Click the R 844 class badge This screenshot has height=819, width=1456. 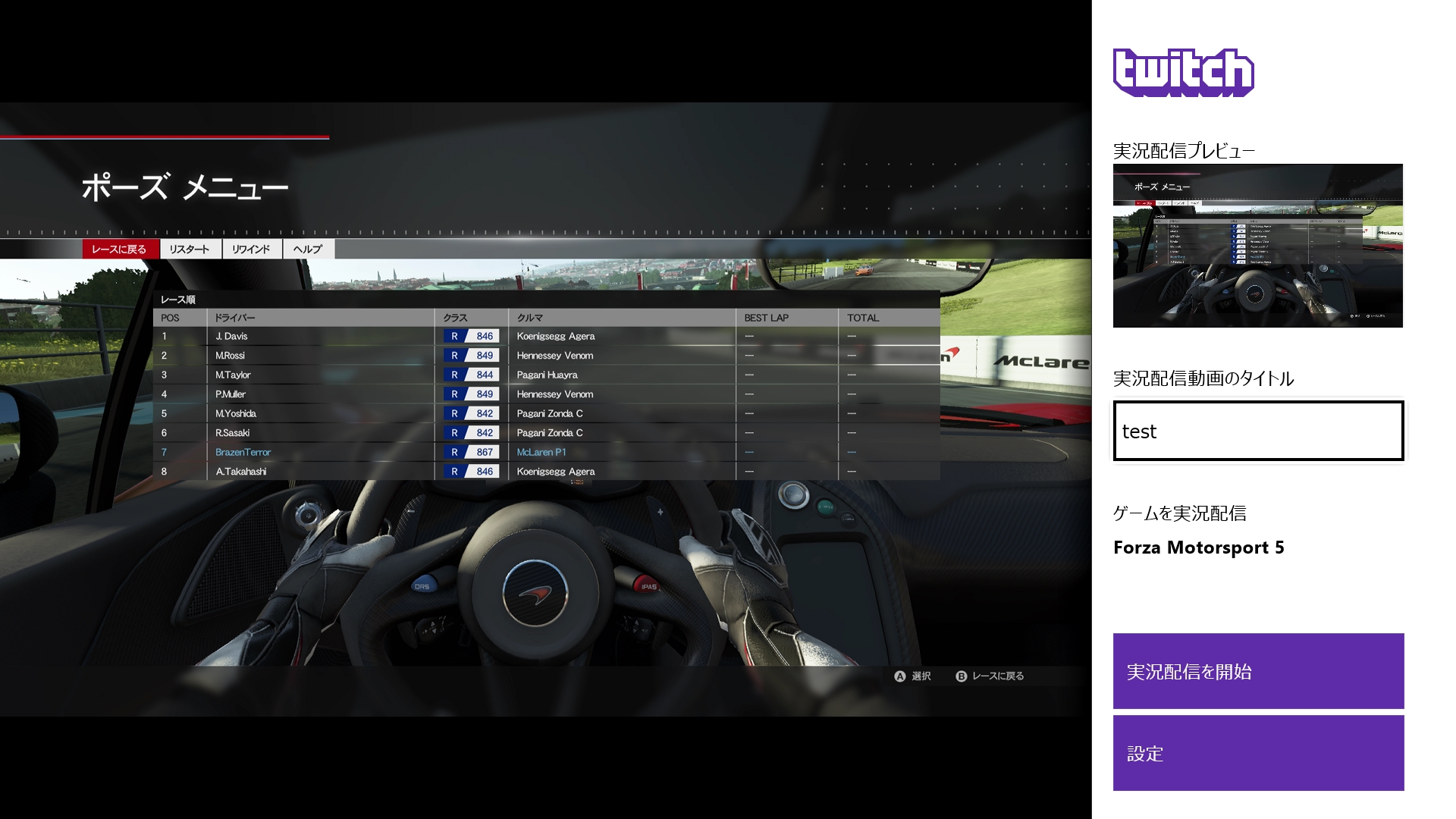(x=472, y=375)
